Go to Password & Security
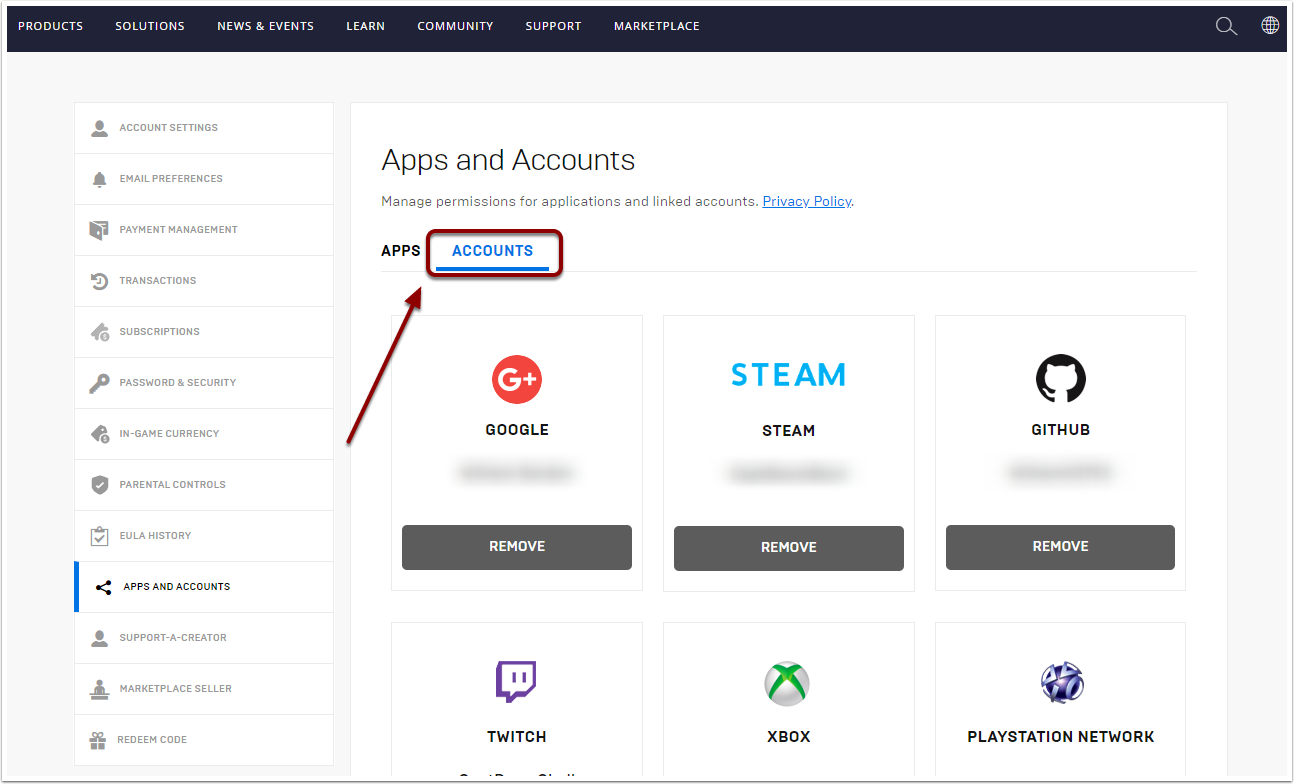 point(204,383)
